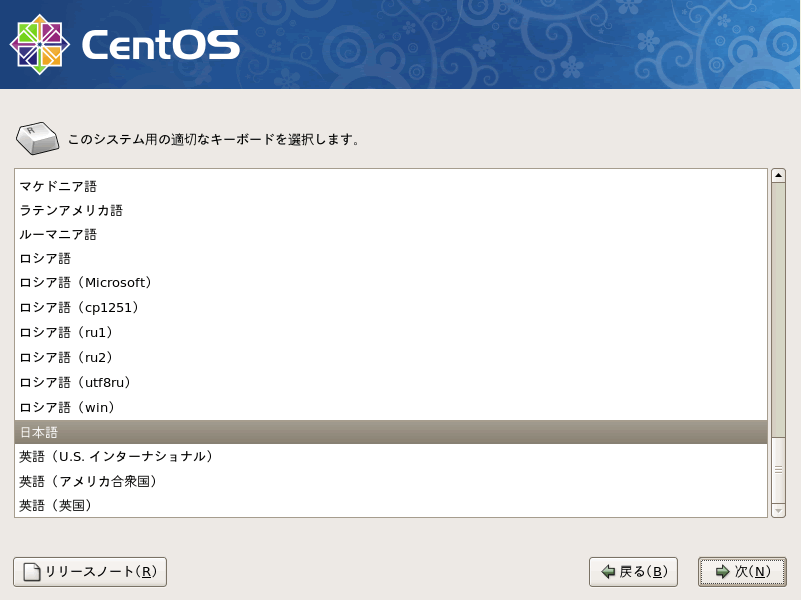Select the highlighted 日本語 keyboard entry

(40, 432)
